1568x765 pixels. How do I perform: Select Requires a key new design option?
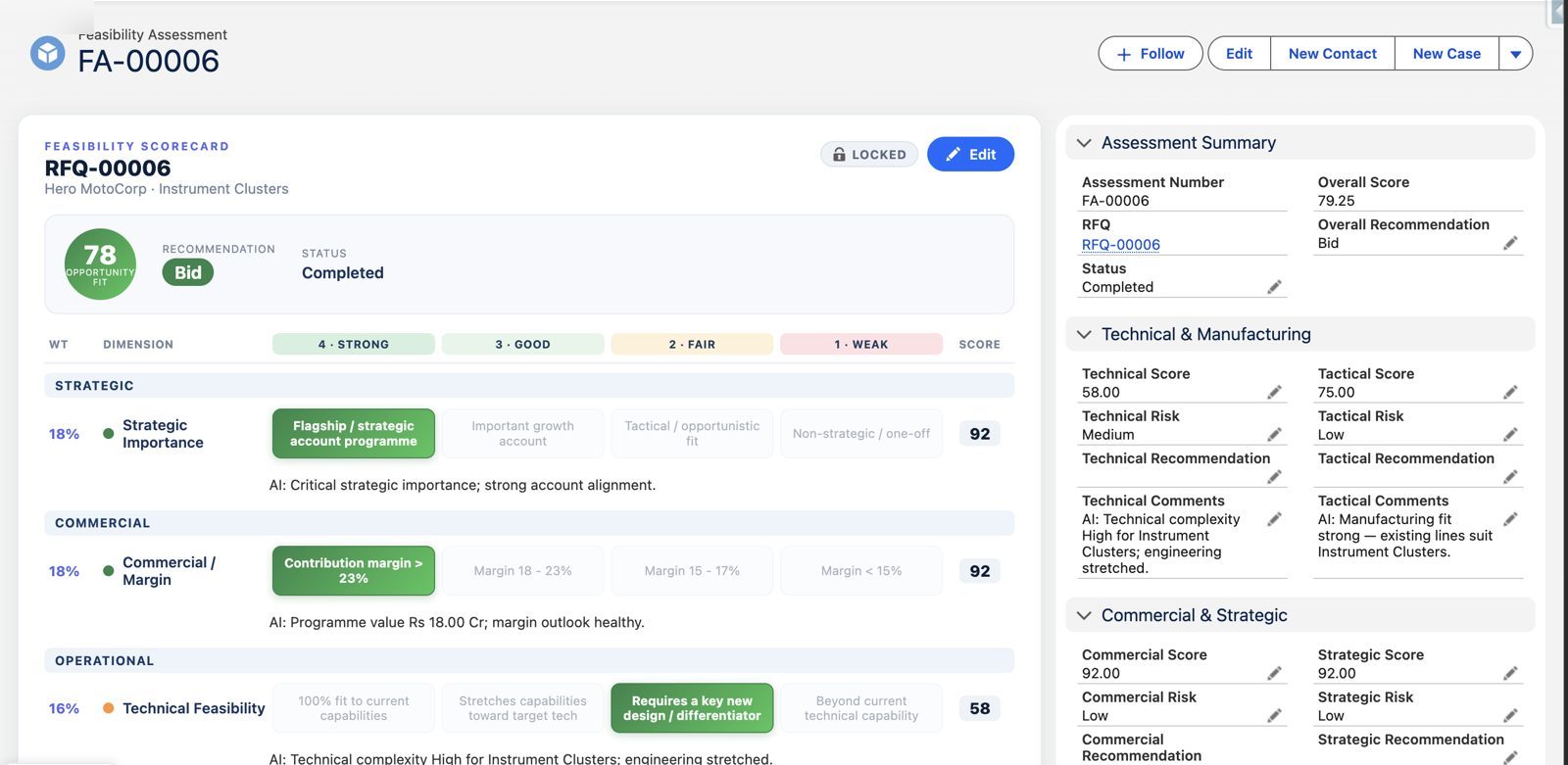click(x=692, y=708)
